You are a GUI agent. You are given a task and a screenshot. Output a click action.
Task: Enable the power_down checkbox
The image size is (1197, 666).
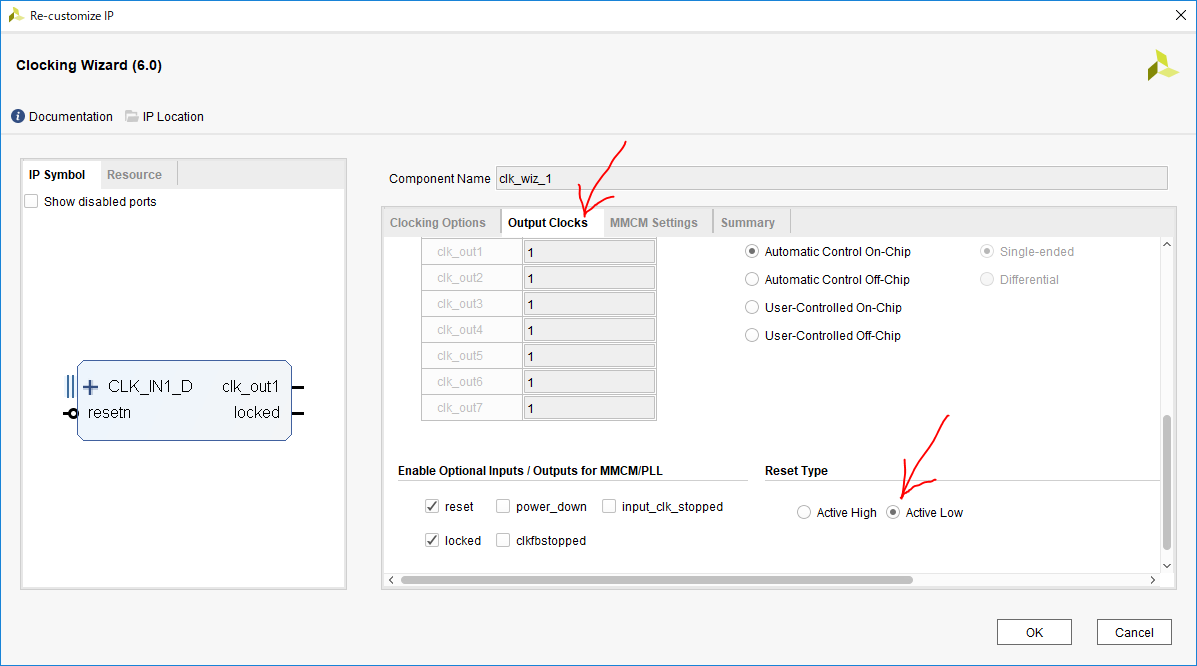[503, 507]
